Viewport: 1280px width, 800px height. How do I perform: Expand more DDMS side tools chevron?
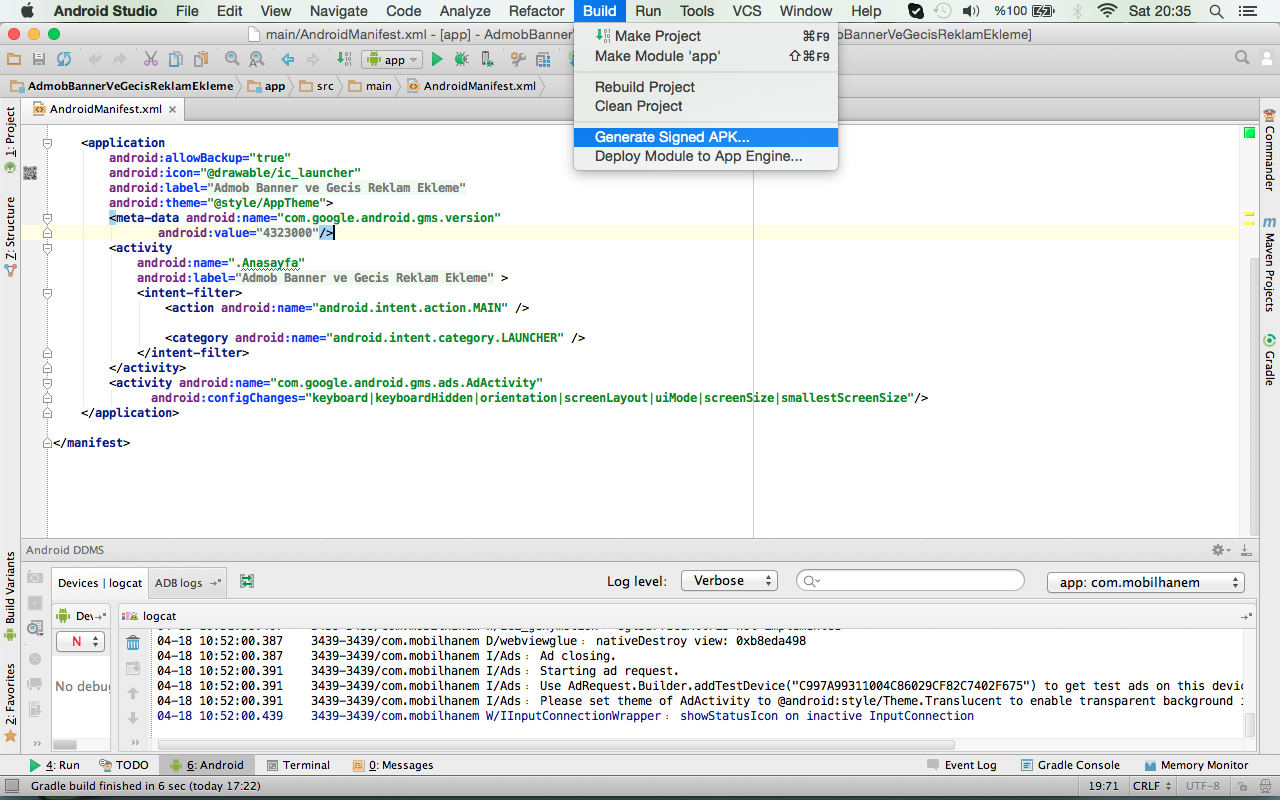pos(37,744)
